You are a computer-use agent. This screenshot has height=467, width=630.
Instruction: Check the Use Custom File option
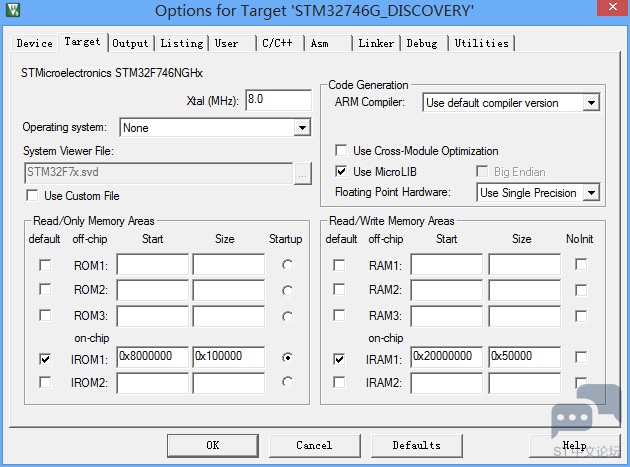click(32, 196)
